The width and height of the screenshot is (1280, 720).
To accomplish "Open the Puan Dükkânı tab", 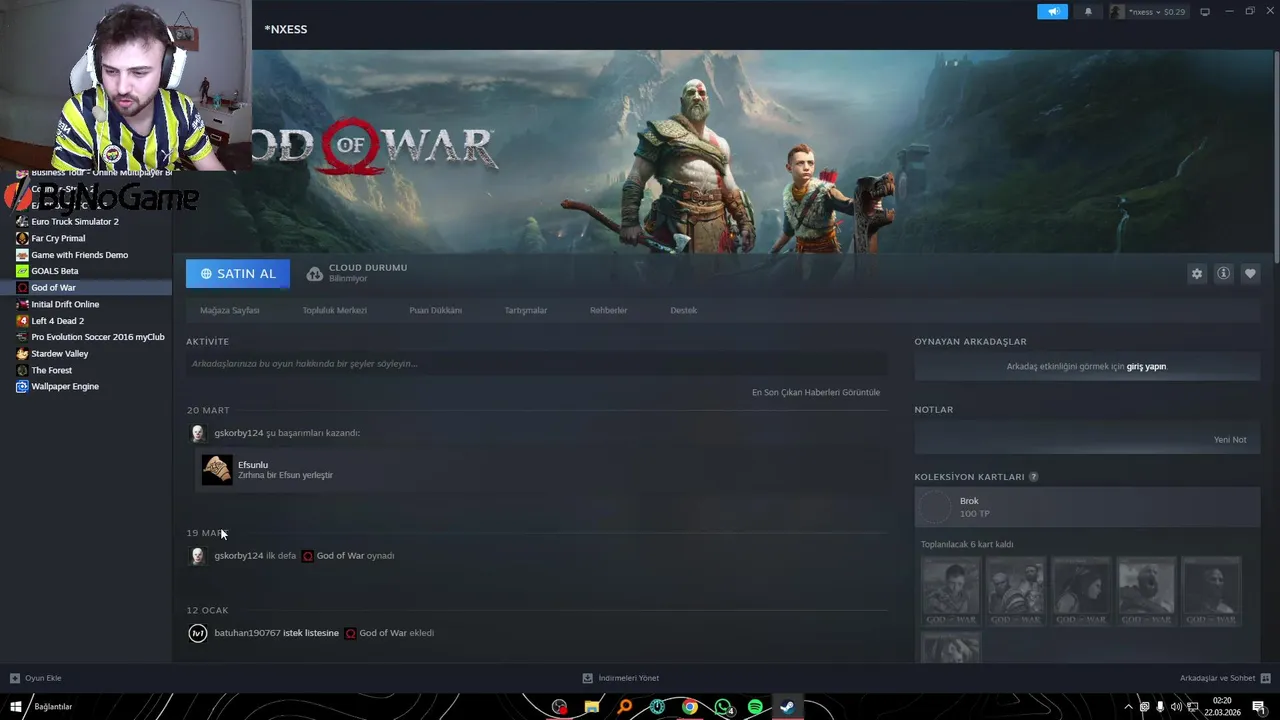I will (x=435, y=310).
